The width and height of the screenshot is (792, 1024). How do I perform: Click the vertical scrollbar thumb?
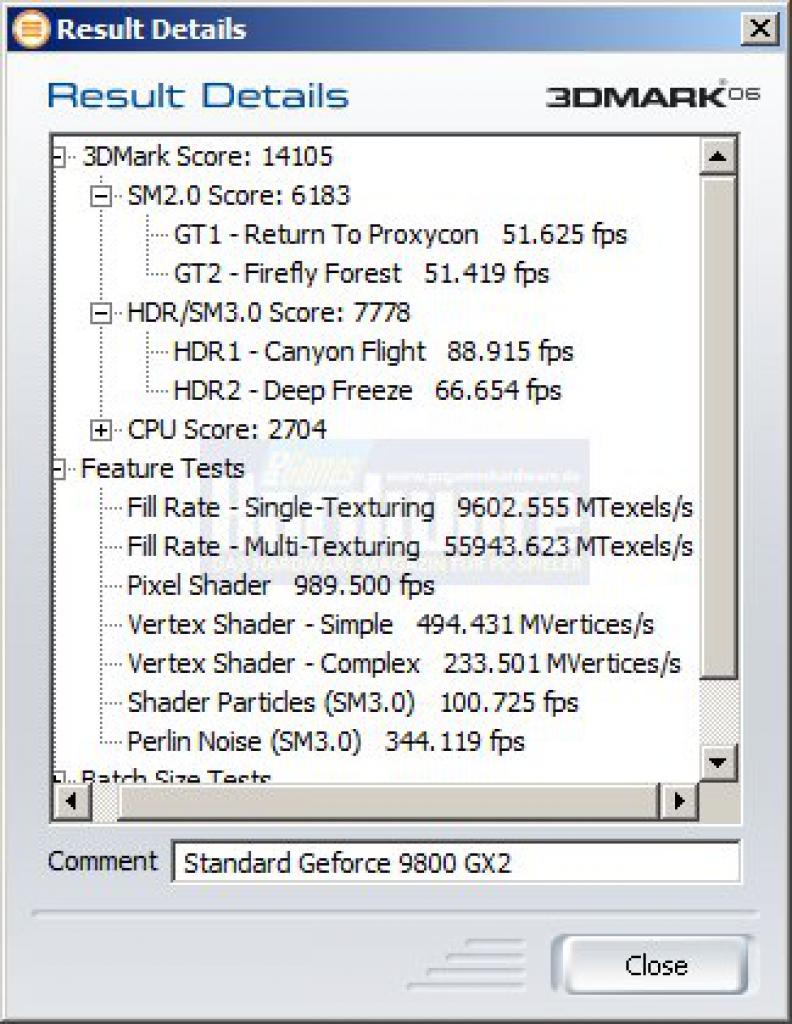click(x=718, y=428)
